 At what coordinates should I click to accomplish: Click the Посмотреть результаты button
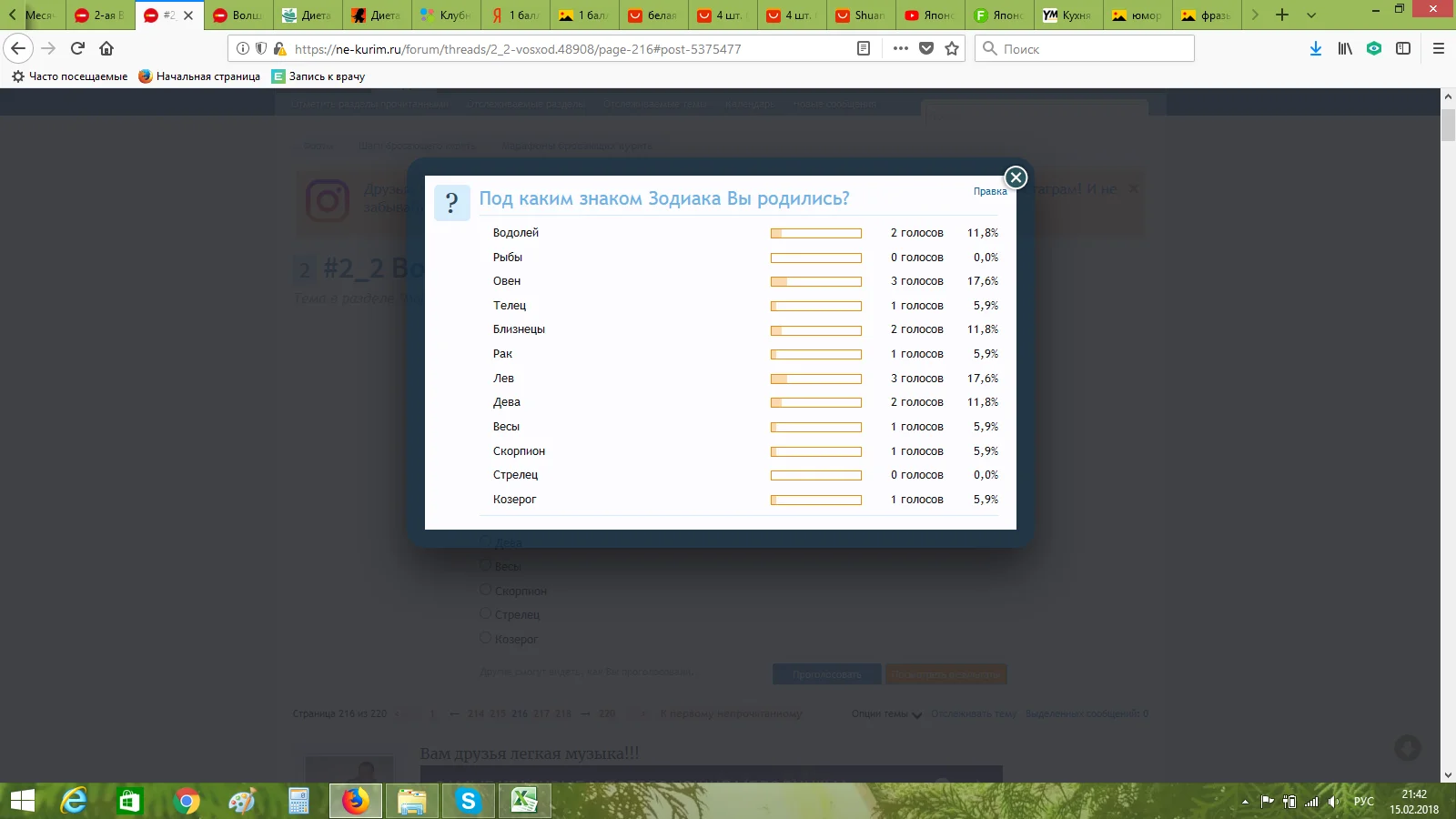point(946,674)
